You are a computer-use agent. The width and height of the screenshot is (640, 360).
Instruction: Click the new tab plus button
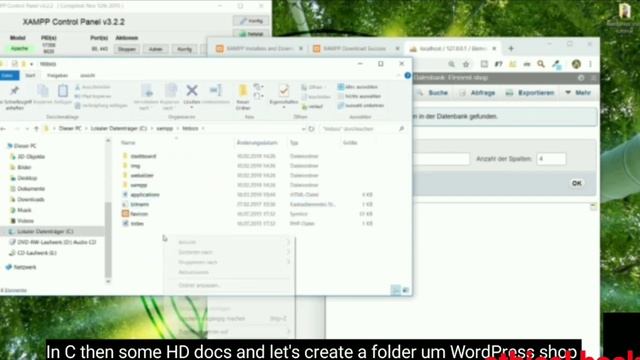[x=511, y=49]
